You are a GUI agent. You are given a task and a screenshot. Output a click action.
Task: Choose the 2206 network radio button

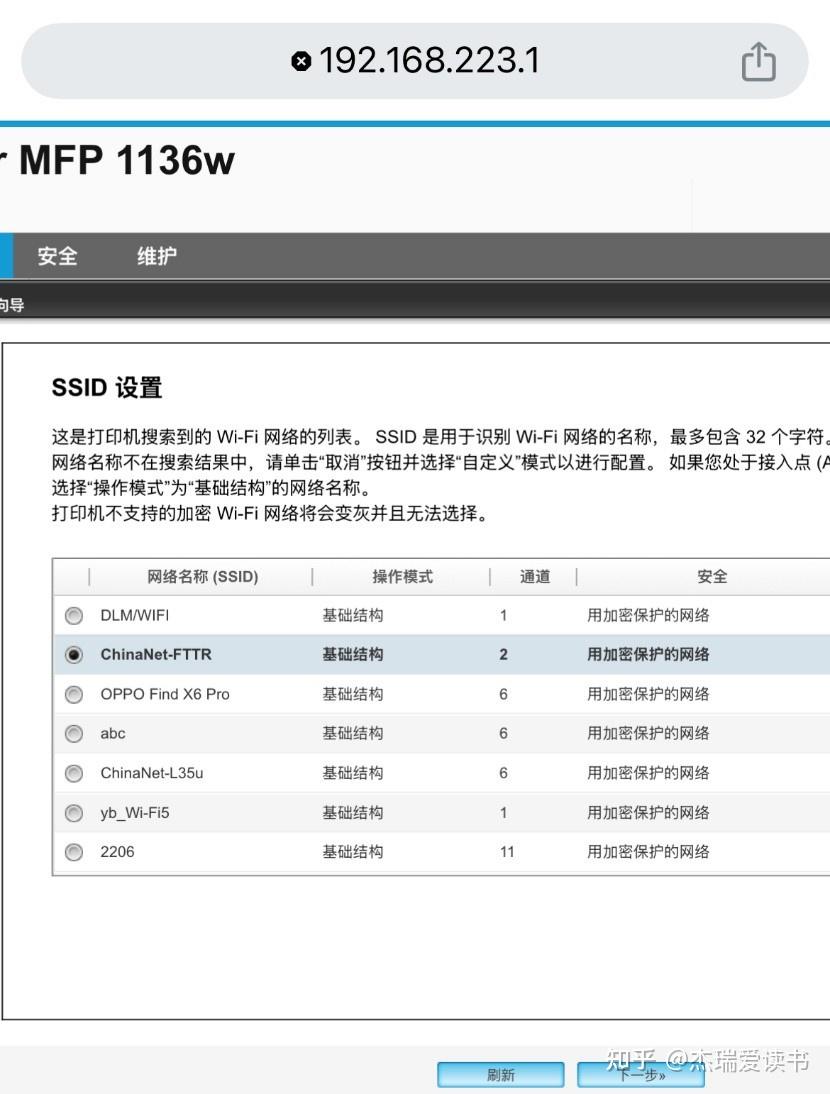(73, 852)
